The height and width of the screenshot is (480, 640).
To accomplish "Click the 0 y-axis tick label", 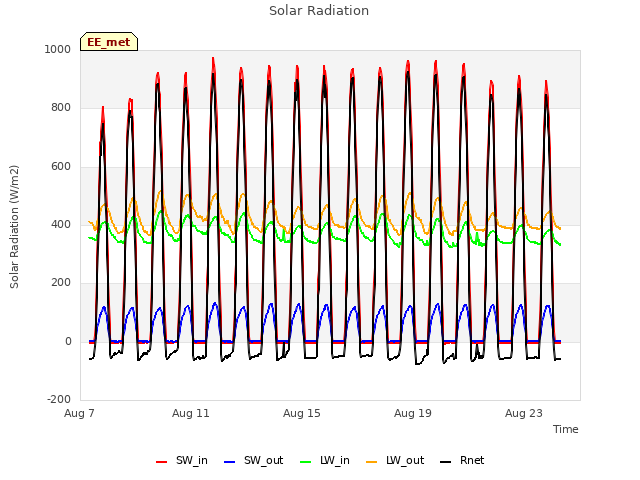I will pyautogui.click(x=68, y=342).
